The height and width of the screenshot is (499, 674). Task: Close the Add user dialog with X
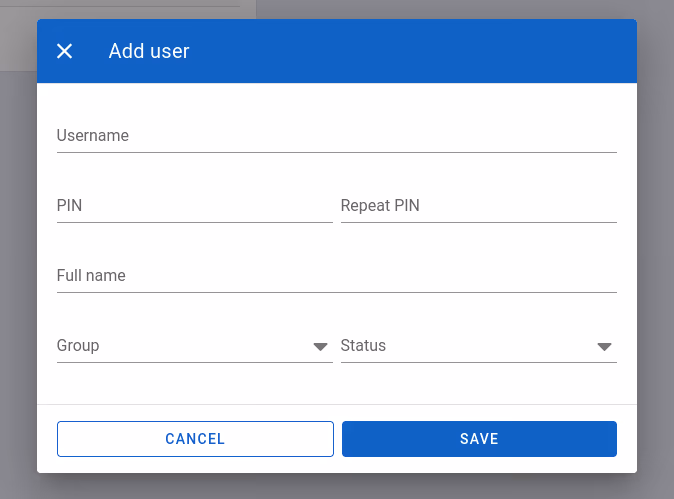[x=64, y=51]
